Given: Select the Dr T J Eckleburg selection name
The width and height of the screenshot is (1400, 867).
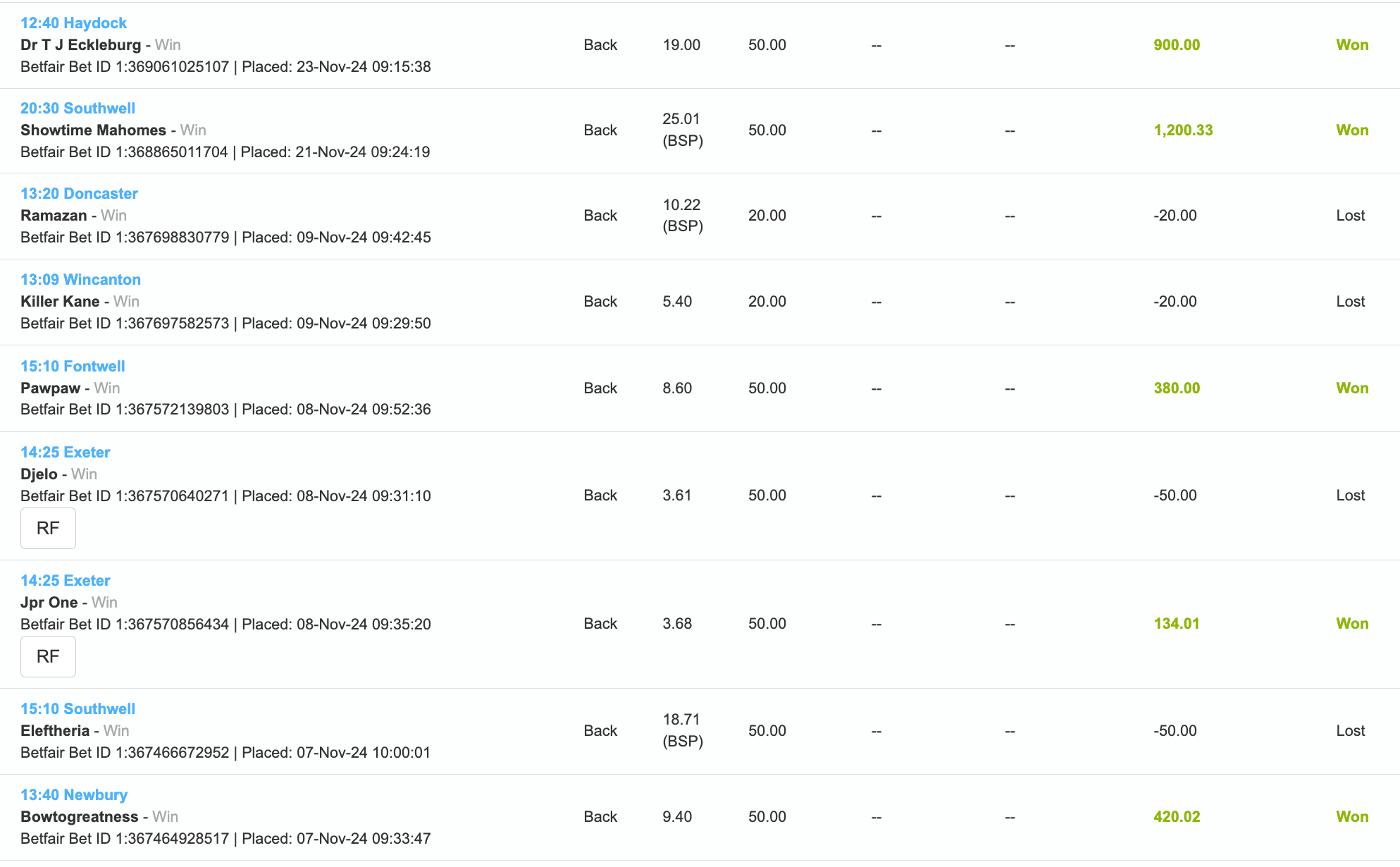Looking at the screenshot, I should [x=81, y=45].
